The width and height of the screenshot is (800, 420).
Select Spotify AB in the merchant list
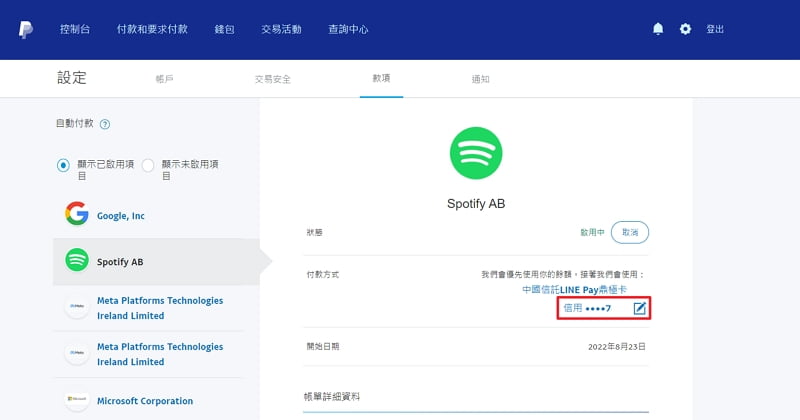tap(156, 261)
